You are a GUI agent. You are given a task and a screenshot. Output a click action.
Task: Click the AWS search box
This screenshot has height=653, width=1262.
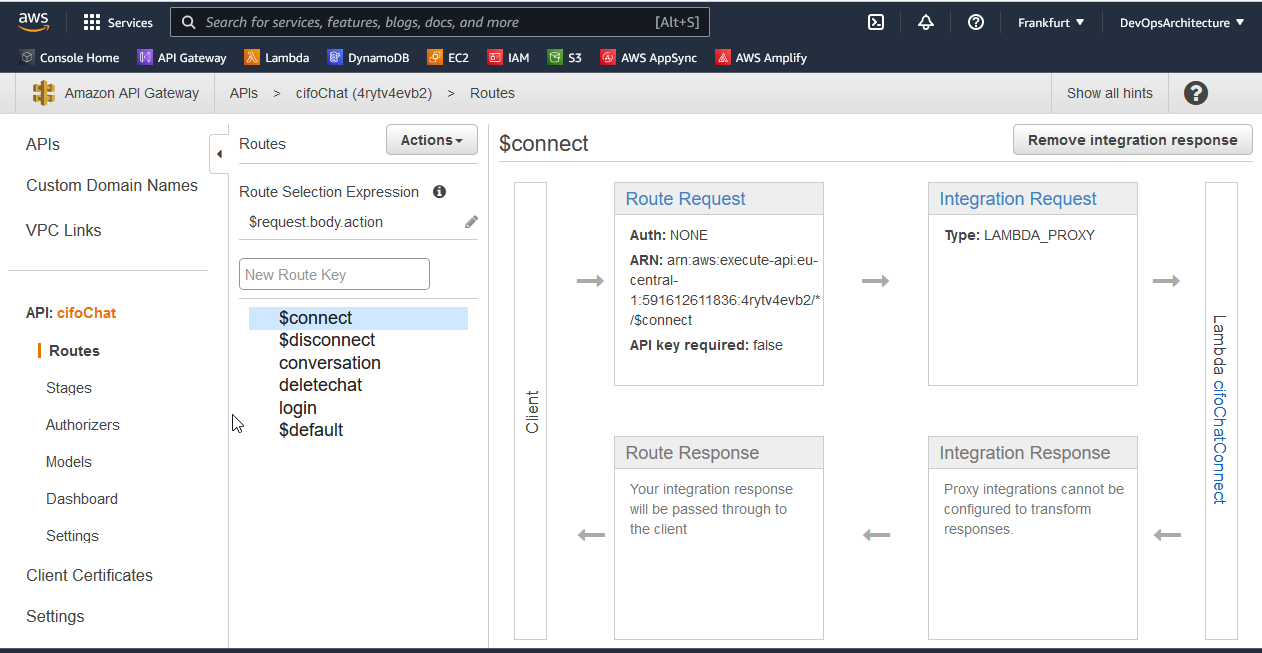tap(440, 22)
